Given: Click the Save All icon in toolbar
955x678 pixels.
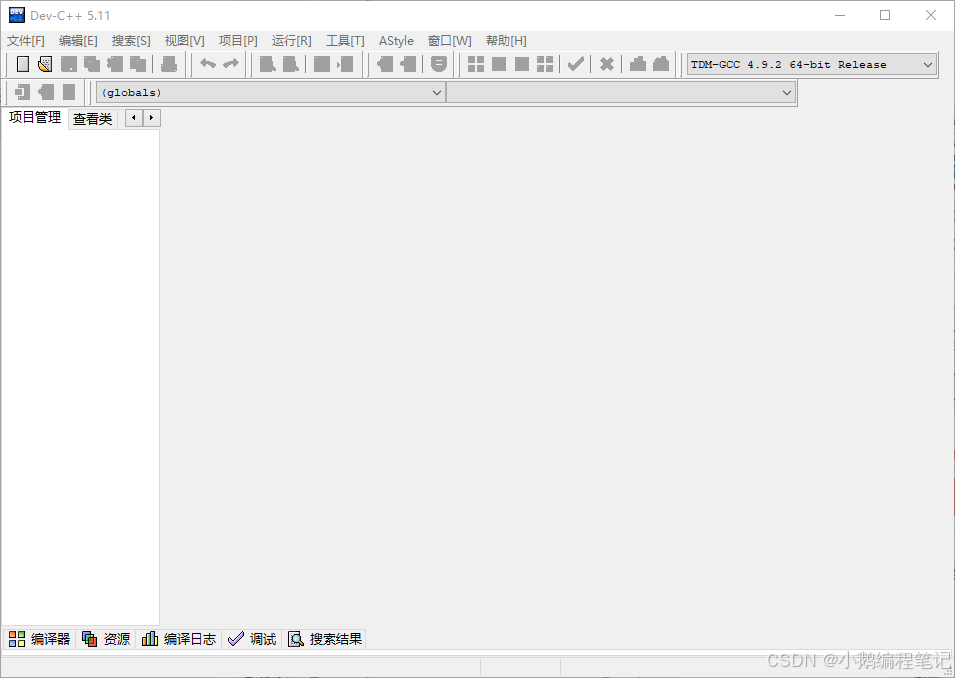Looking at the screenshot, I should pos(92,64).
